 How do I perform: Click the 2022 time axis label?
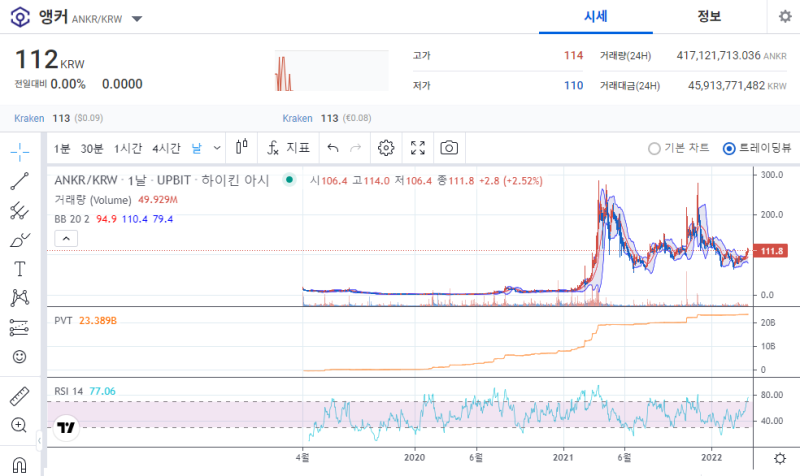click(712, 458)
